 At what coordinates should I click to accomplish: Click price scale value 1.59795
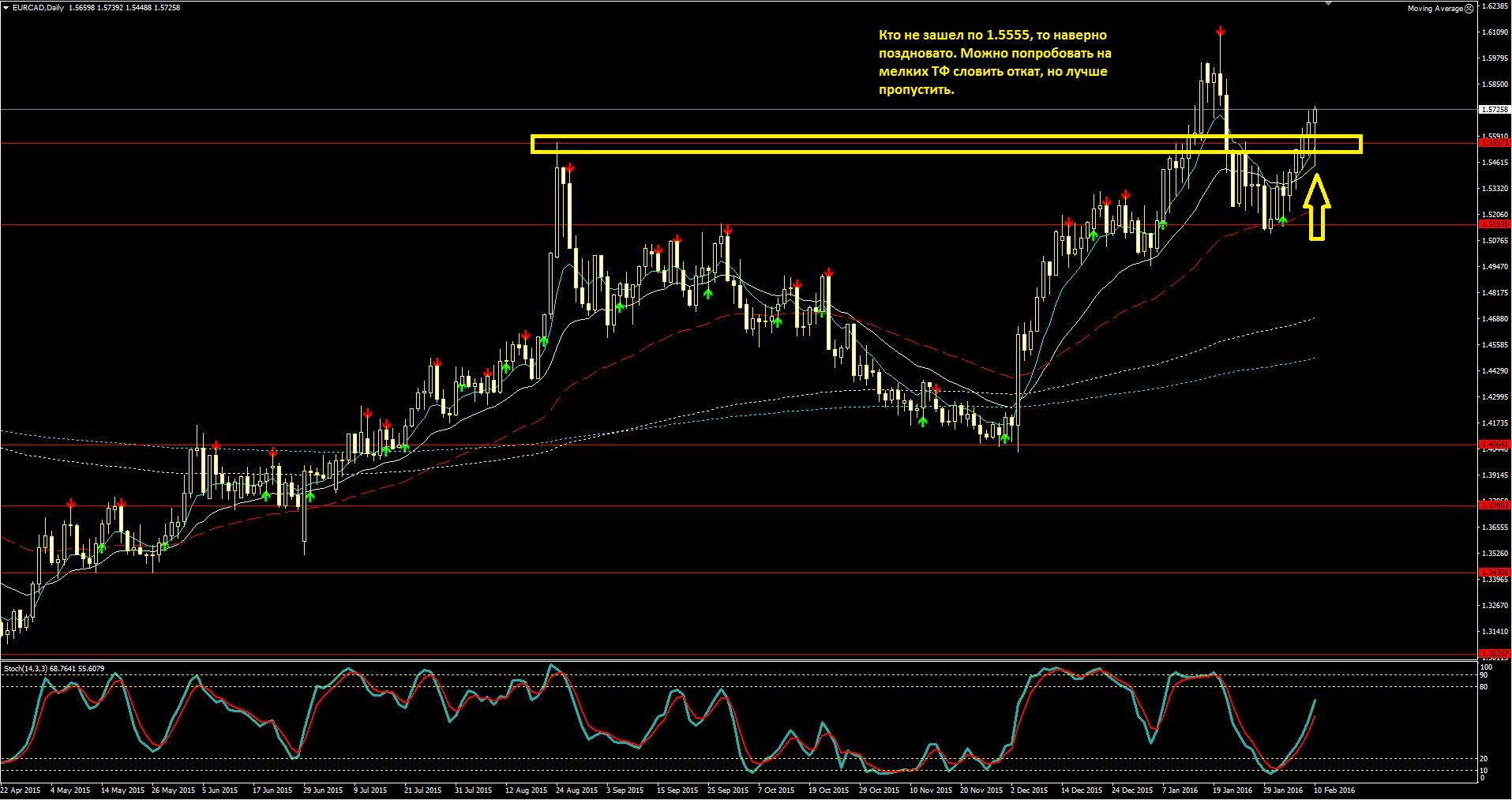coord(1496,58)
